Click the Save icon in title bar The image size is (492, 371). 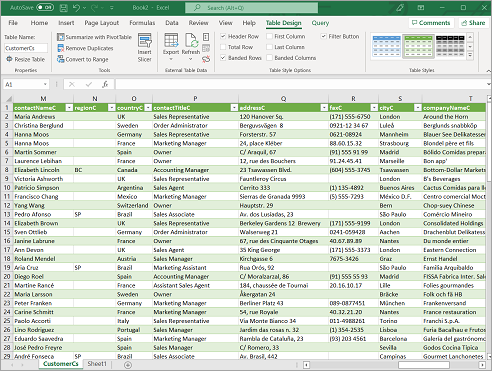point(64,8)
